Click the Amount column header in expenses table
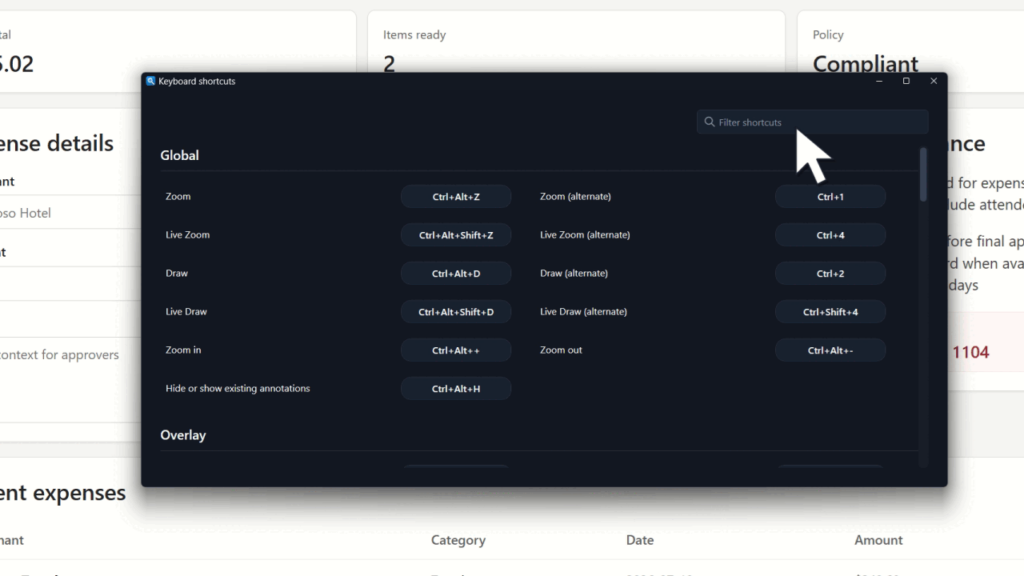Image resolution: width=1024 pixels, height=576 pixels. click(878, 540)
